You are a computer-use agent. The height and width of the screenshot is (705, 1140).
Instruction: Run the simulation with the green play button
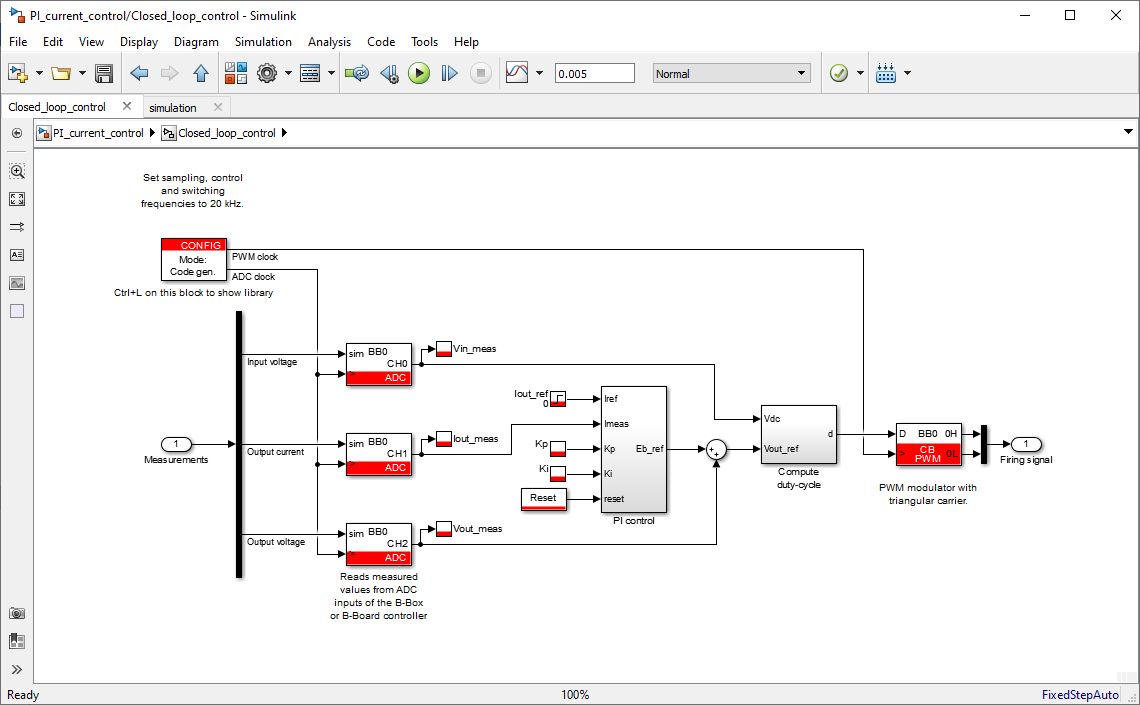point(419,73)
